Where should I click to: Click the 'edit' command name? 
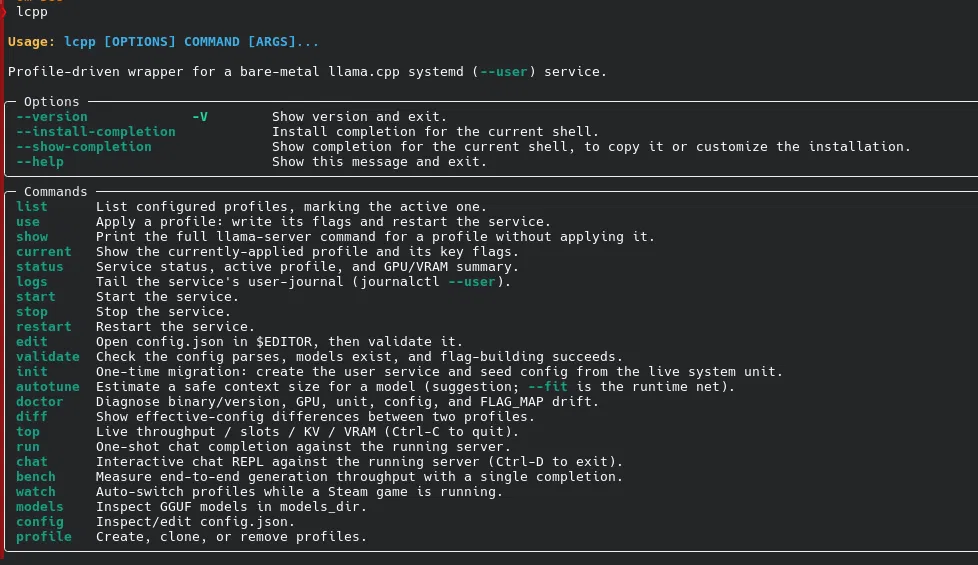(x=32, y=341)
